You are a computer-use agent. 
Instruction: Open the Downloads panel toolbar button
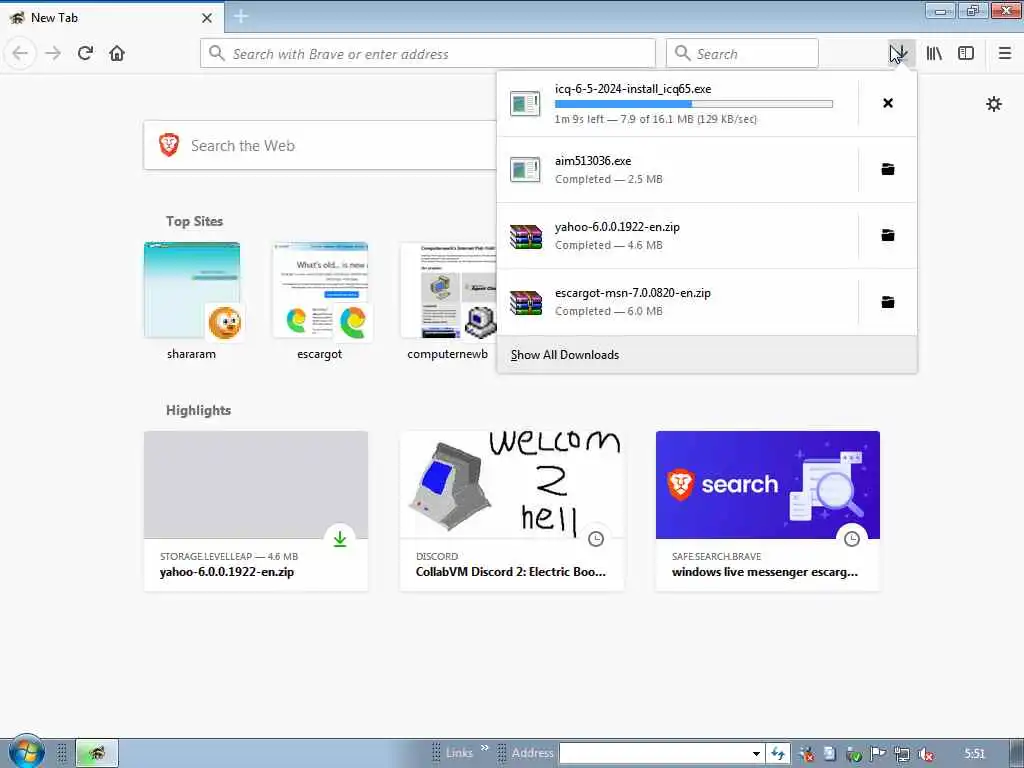(x=901, y=53)
